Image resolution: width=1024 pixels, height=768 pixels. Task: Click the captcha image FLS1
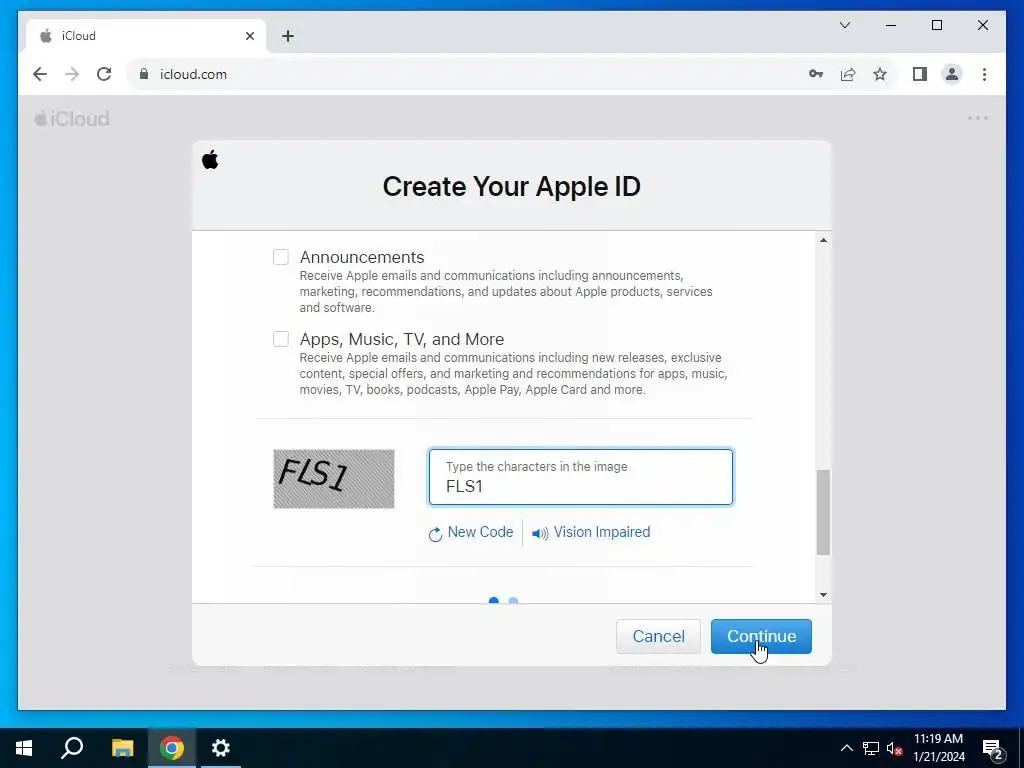(334, 479)
